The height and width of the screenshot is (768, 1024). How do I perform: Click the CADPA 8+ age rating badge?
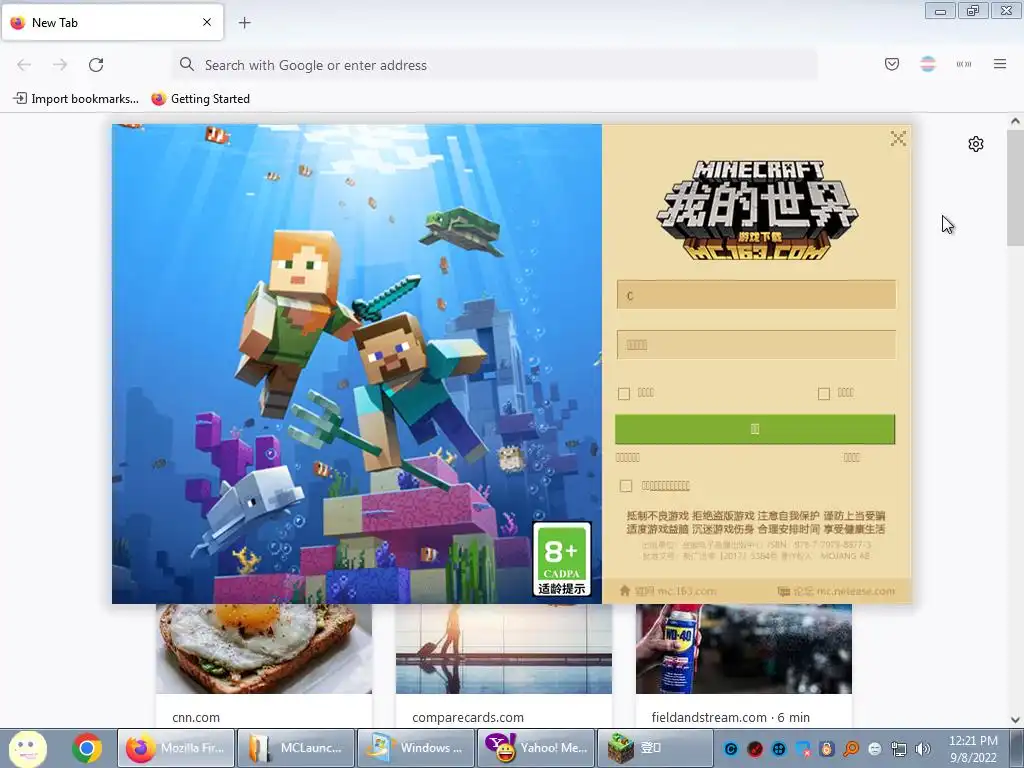pos(562,559)
